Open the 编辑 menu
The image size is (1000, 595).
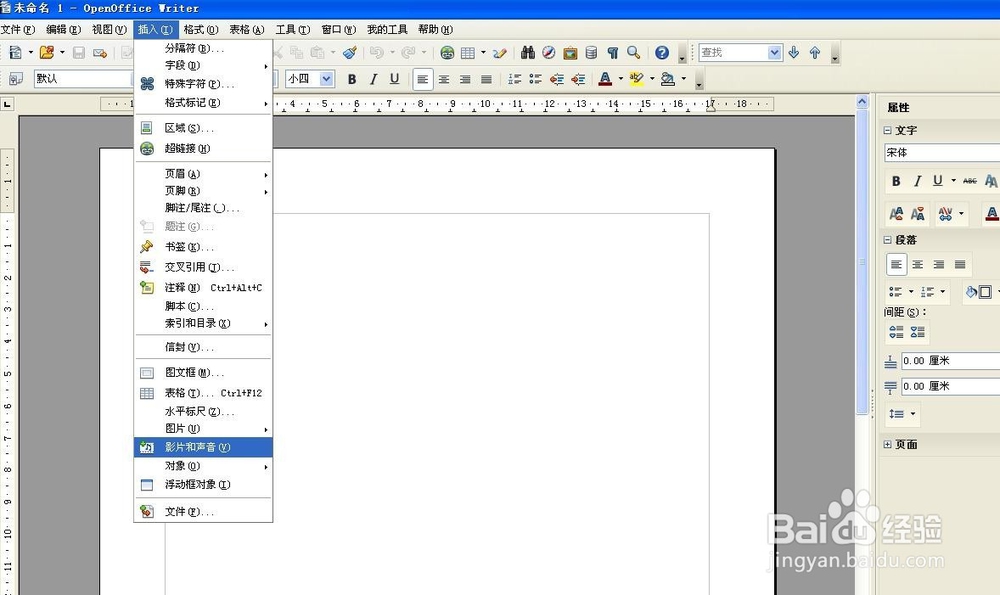point(63,29)
